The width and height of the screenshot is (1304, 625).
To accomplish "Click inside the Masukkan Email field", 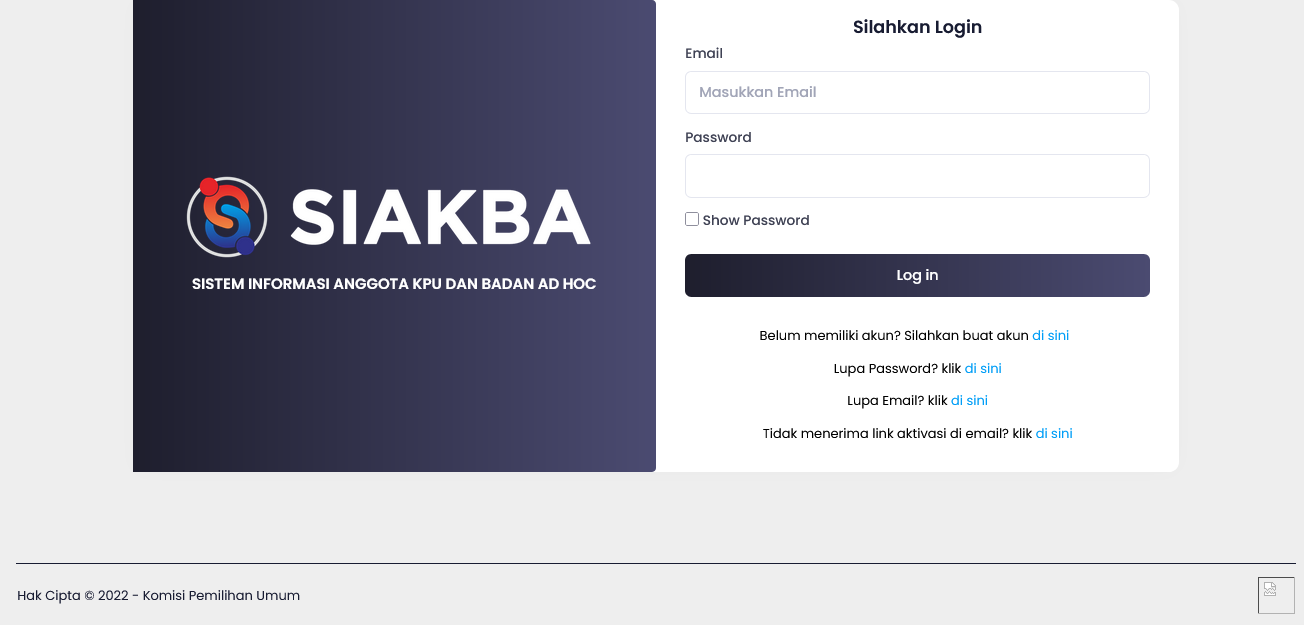I will point(917,92).
